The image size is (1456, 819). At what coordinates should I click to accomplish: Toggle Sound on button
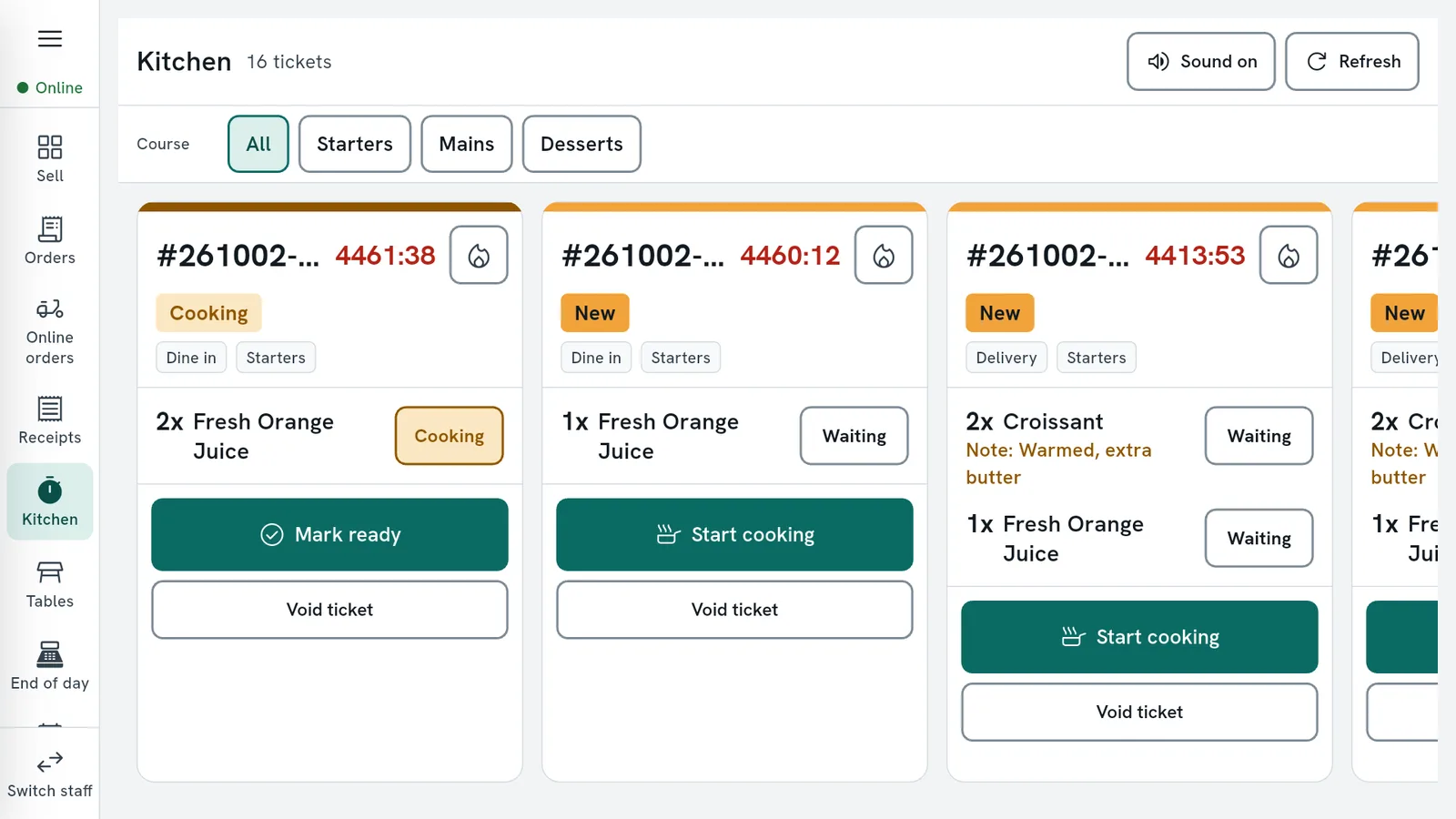(x=1200, y=62)
